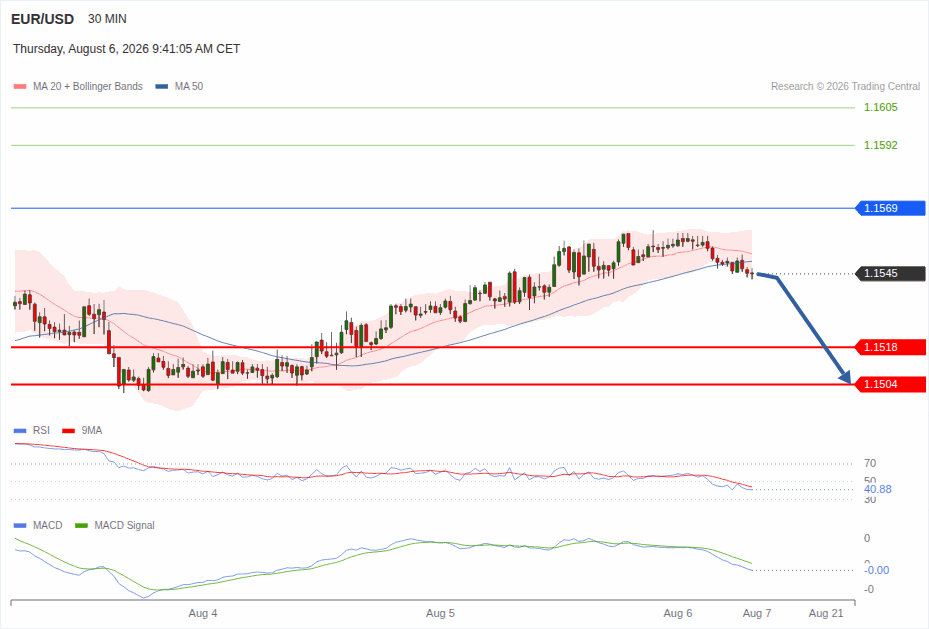Select the chart timestamp Thursday, August 6, 2026
The width and height of the screenshot is (929, 629).
(x=127, y=49)
